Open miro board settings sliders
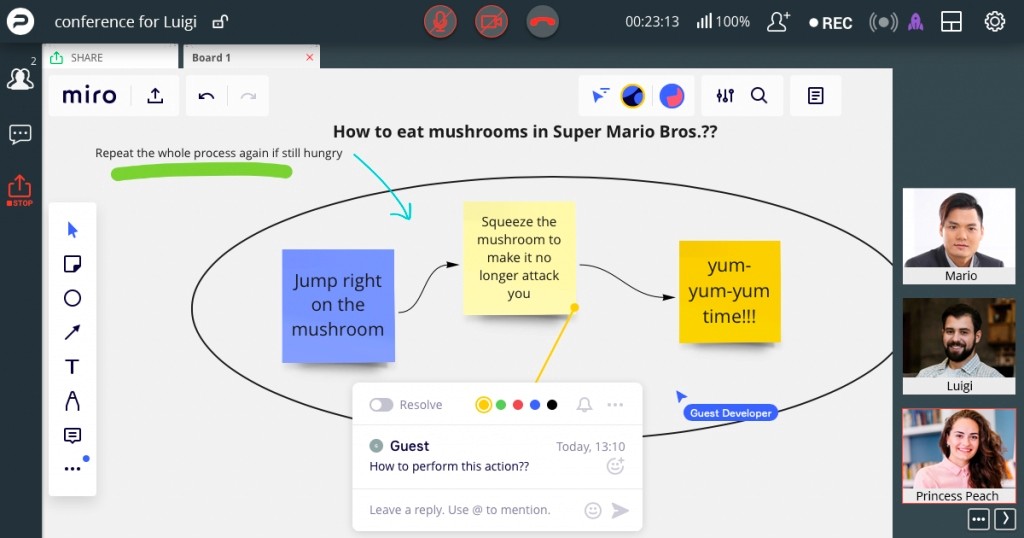This screenshot has height=538, width=1024. pos(725,96)
